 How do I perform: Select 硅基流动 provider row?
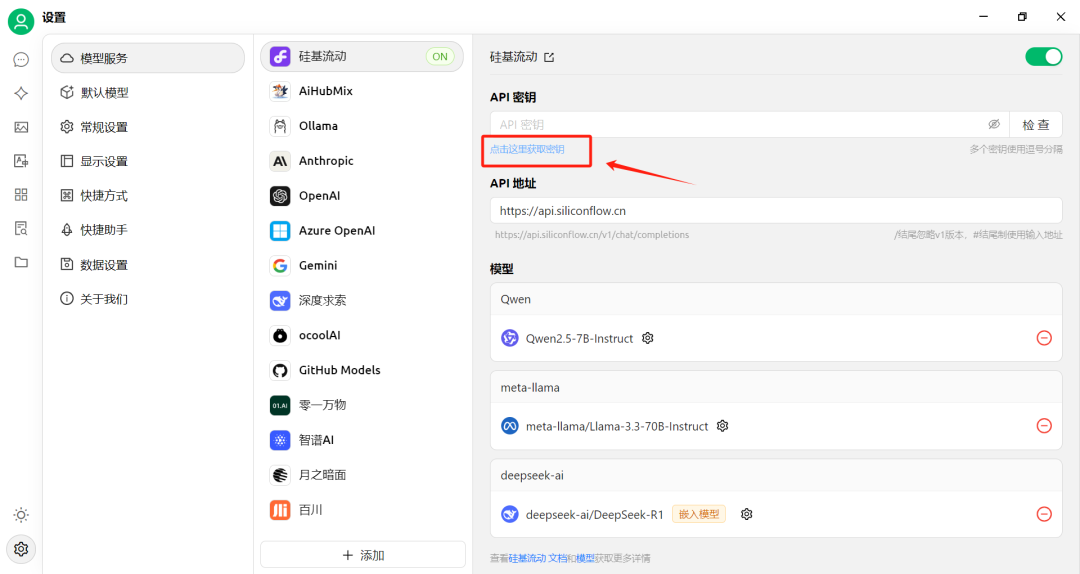point(362,57)
